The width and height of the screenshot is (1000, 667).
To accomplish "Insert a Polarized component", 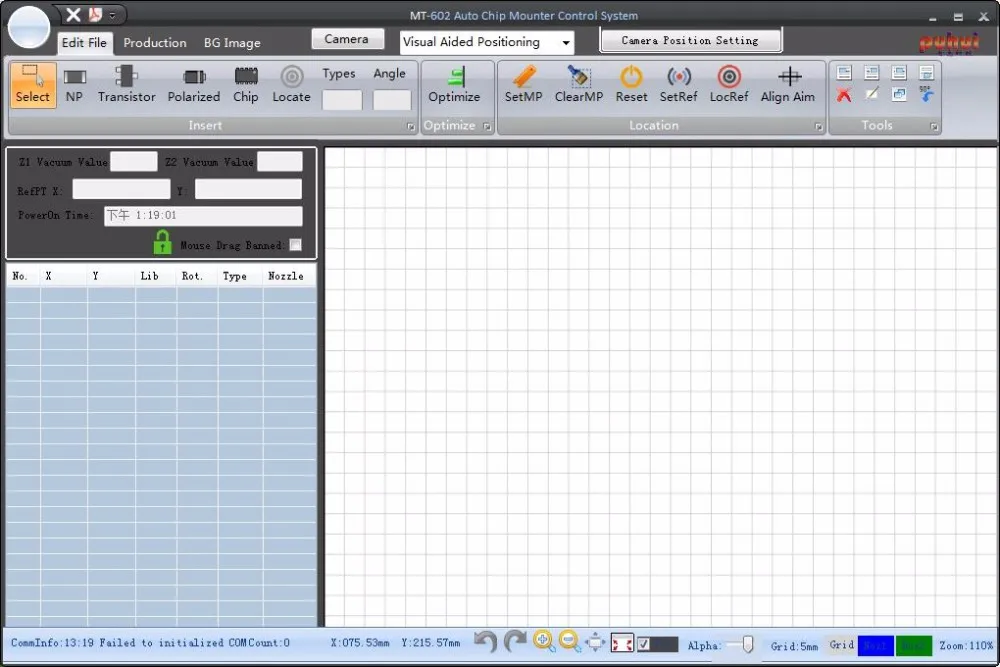I will [194, 85].
